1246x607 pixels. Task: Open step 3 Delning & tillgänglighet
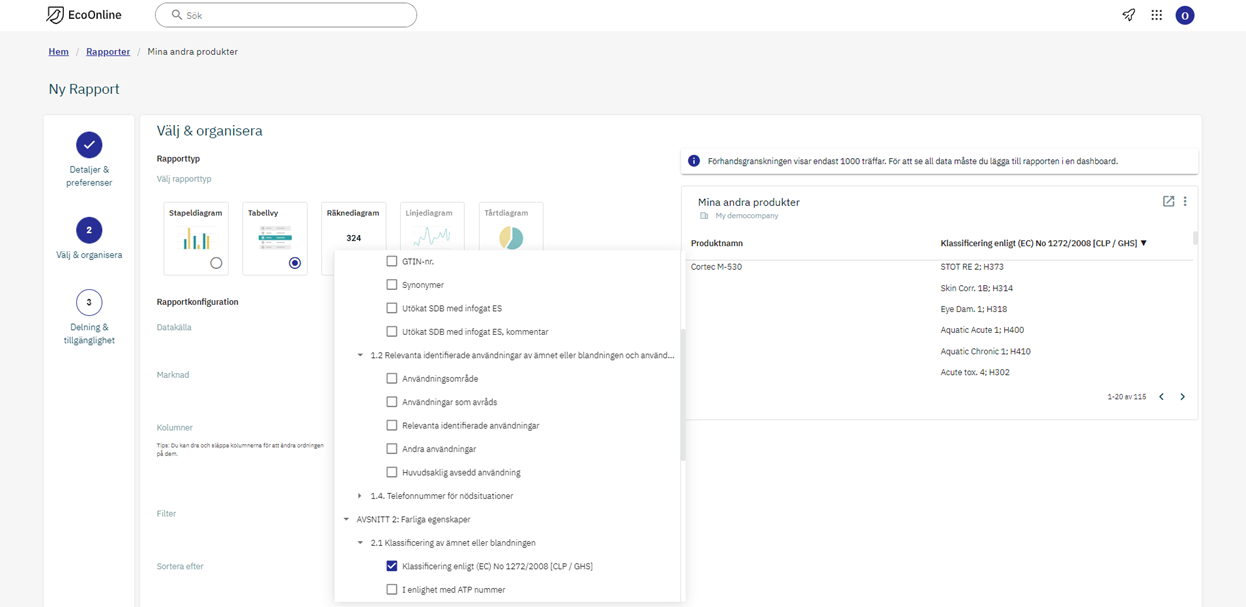coord(89,318)
